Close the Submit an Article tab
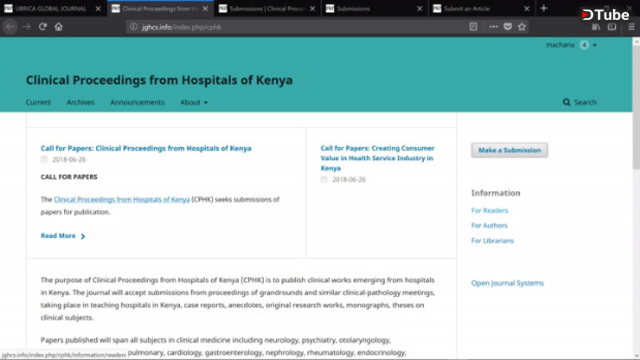Image resolution: width=640 pixels, height=360 pixels. [x=527, y=9]
